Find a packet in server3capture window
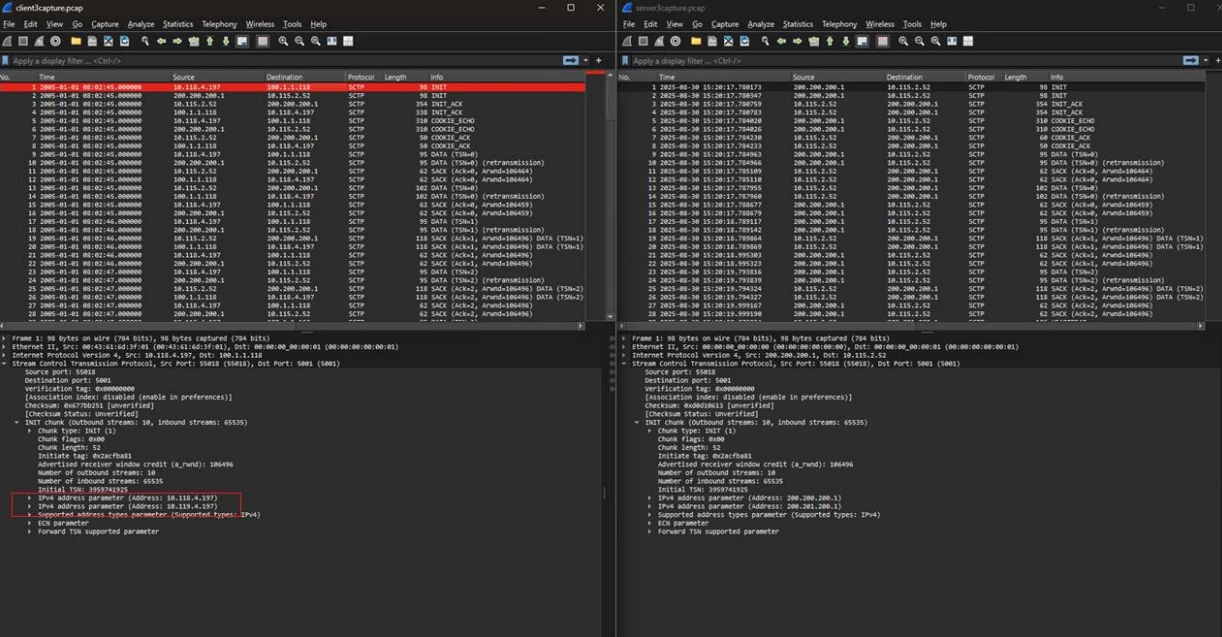The width and height of the screenshot is (1222, 637). (x=765, y=41)
